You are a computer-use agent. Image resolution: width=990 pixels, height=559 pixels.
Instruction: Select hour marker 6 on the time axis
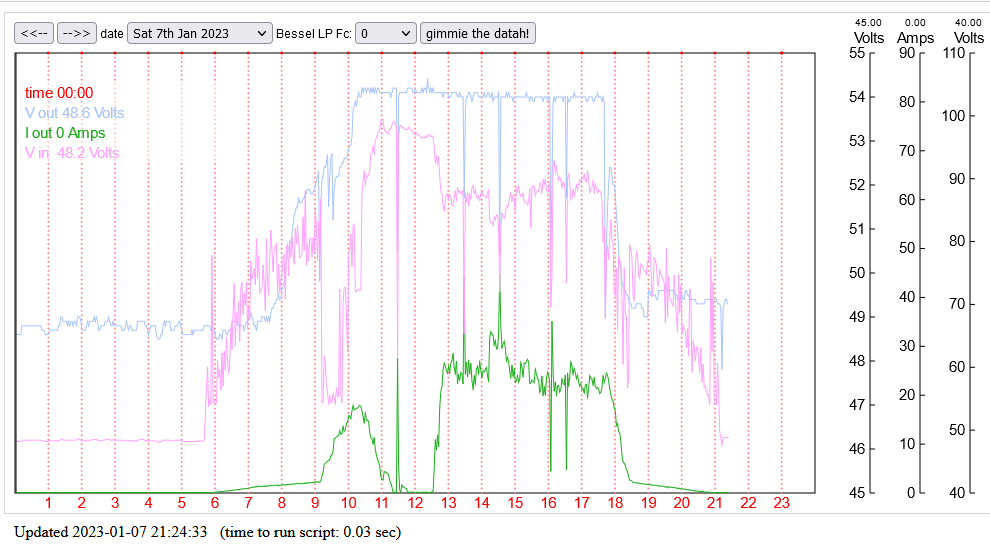[215, 503]
